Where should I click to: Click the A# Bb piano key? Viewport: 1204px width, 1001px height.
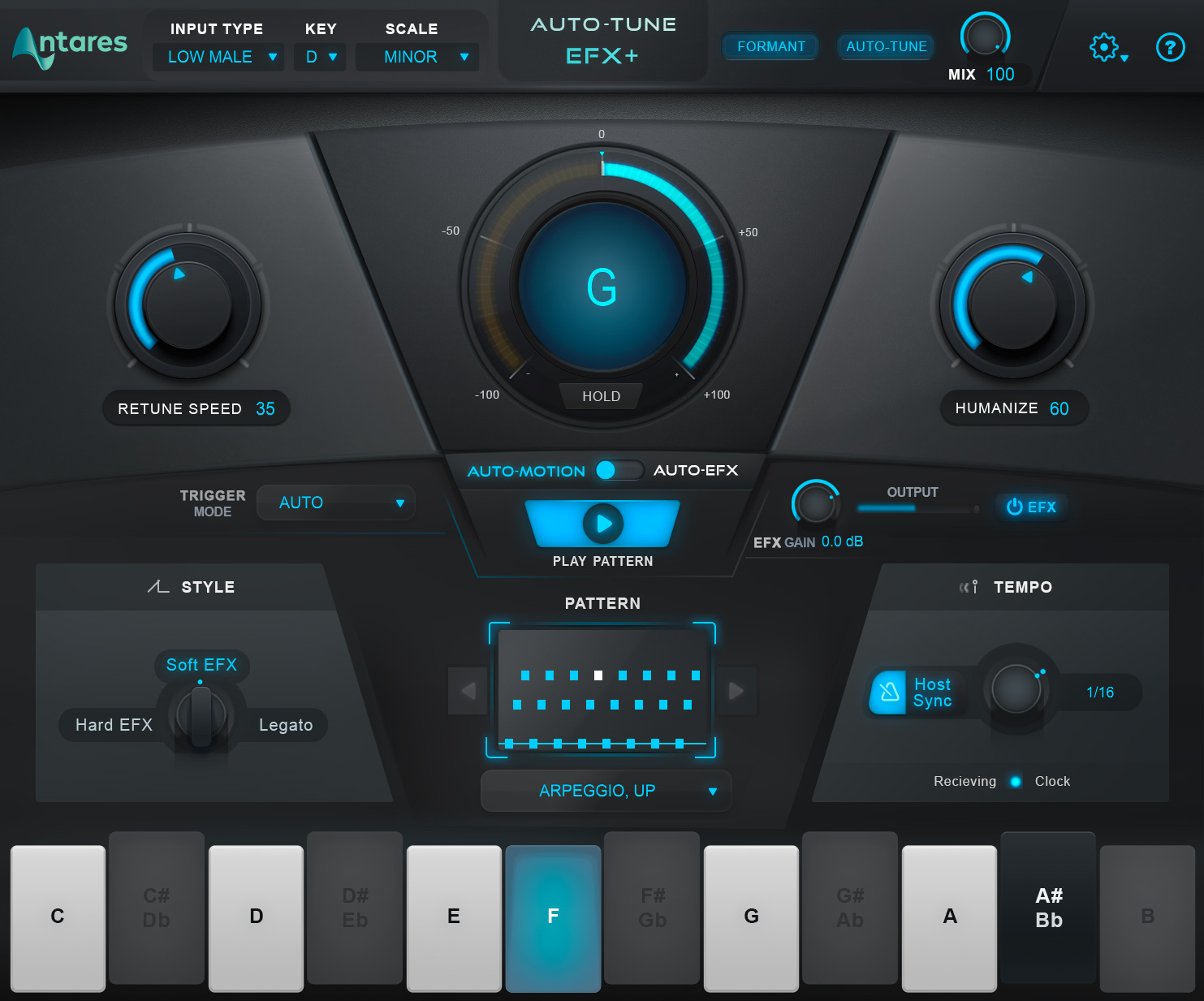click(1048, 908)
